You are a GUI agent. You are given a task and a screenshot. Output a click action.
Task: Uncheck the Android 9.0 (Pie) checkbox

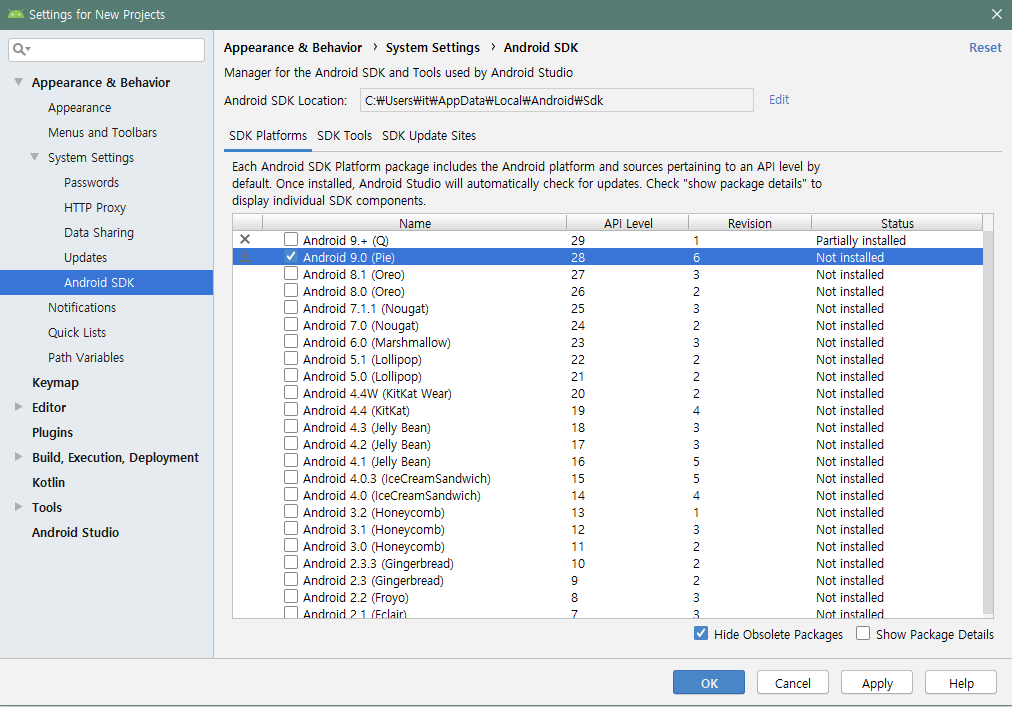(x=291, y=256)
